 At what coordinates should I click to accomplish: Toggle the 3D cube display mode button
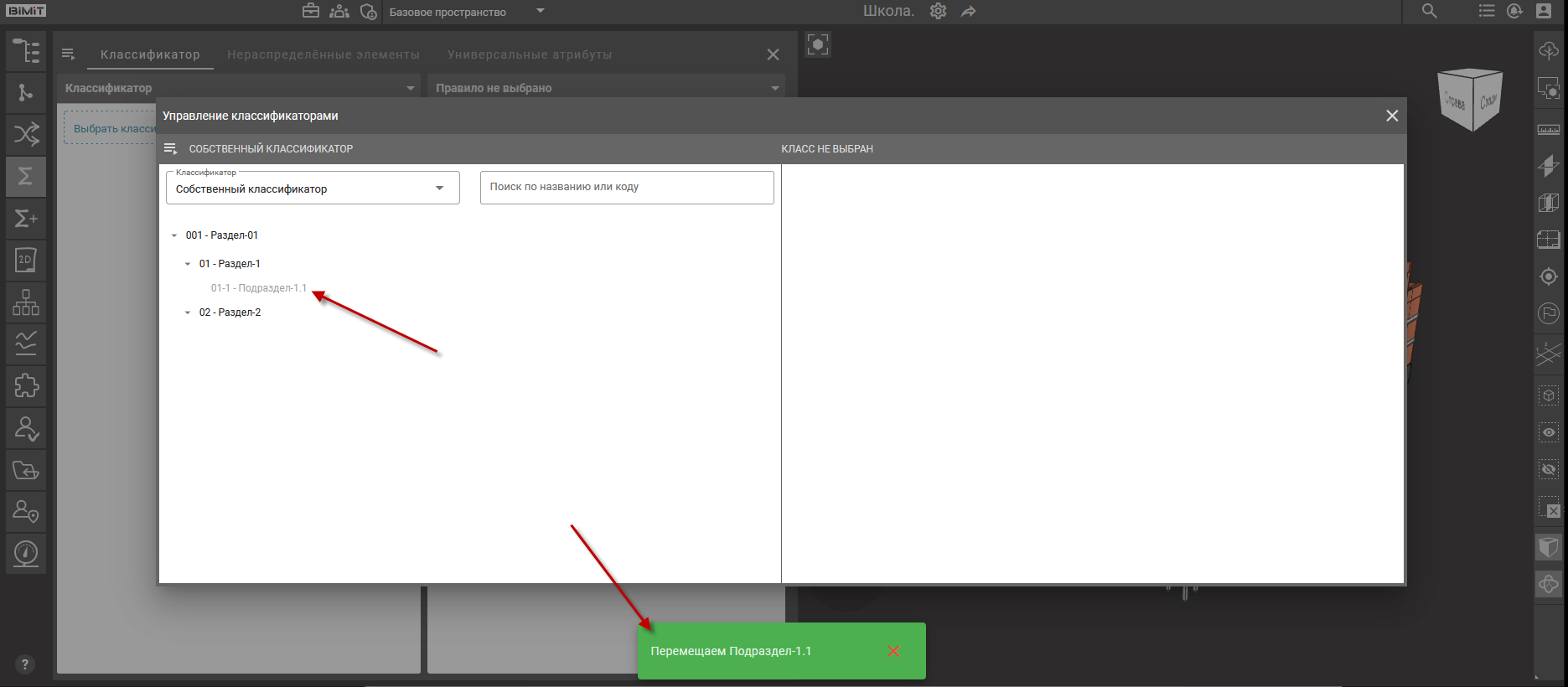pyautogui.click(x=1548, y=548)
